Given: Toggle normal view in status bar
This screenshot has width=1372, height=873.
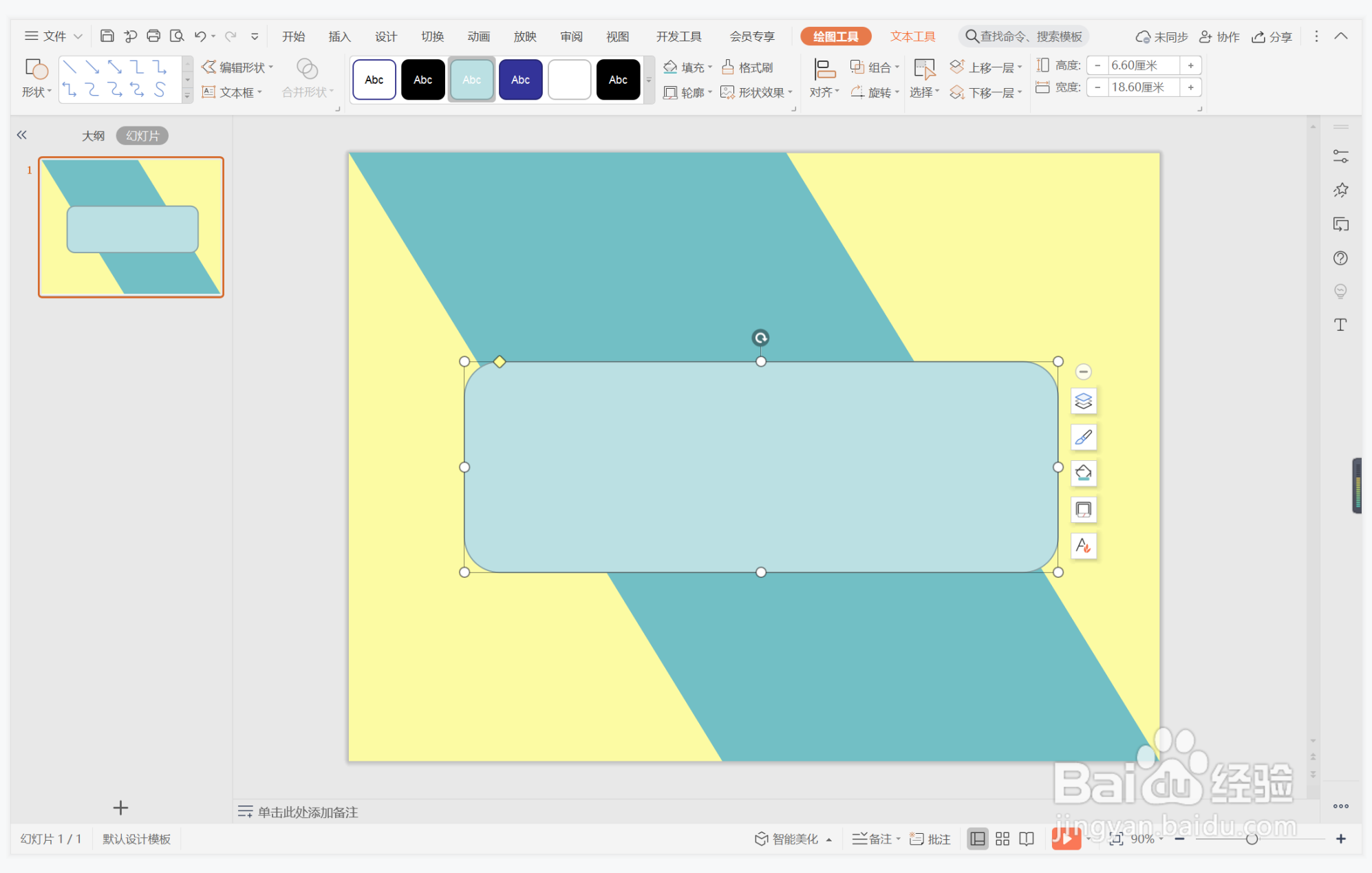Looking at the screenshot, I should pyautogui.click(x=977, y=839).
